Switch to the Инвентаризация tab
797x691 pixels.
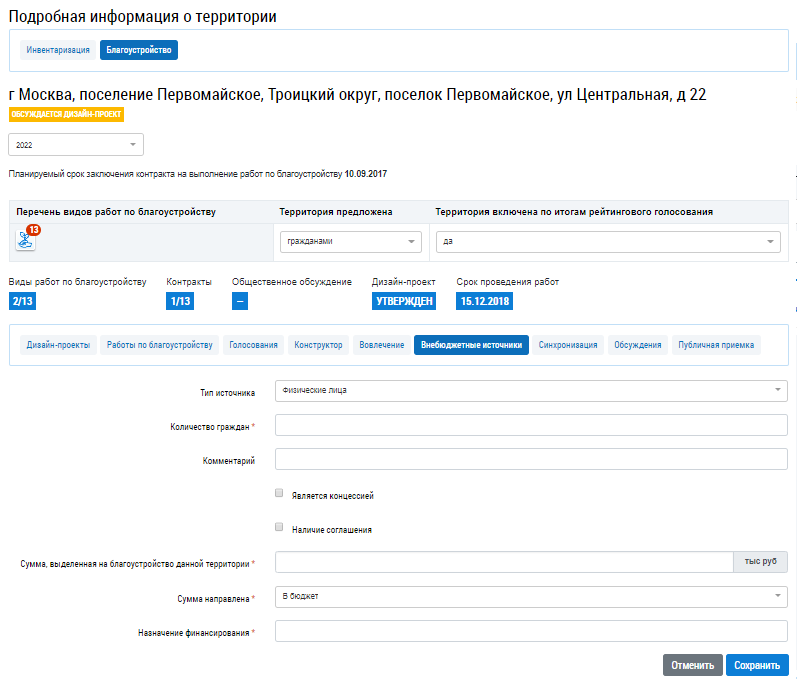[x=58, y=50]
